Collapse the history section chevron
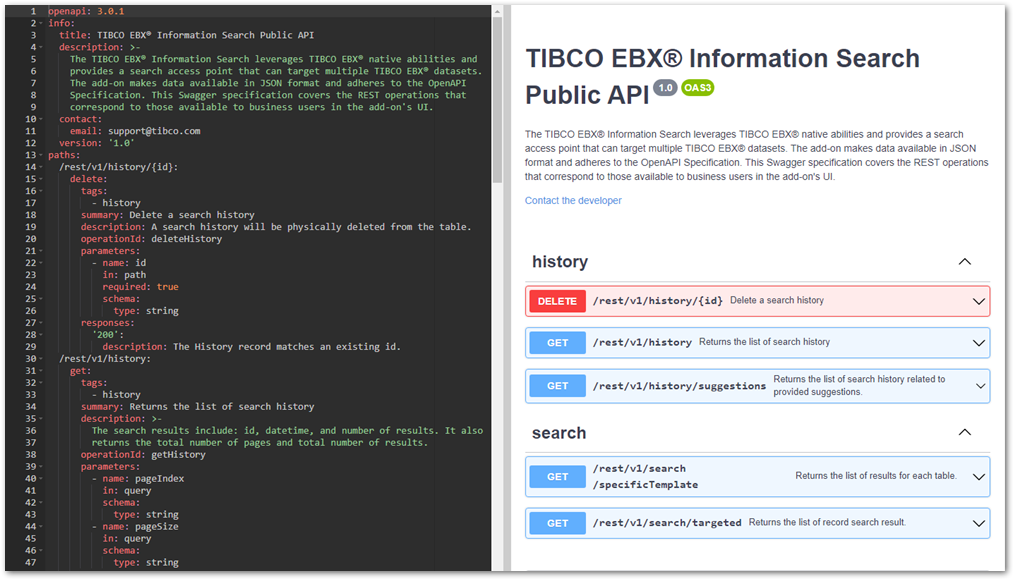Screen dimensions: 1014x580 click(x=964, y=262)
